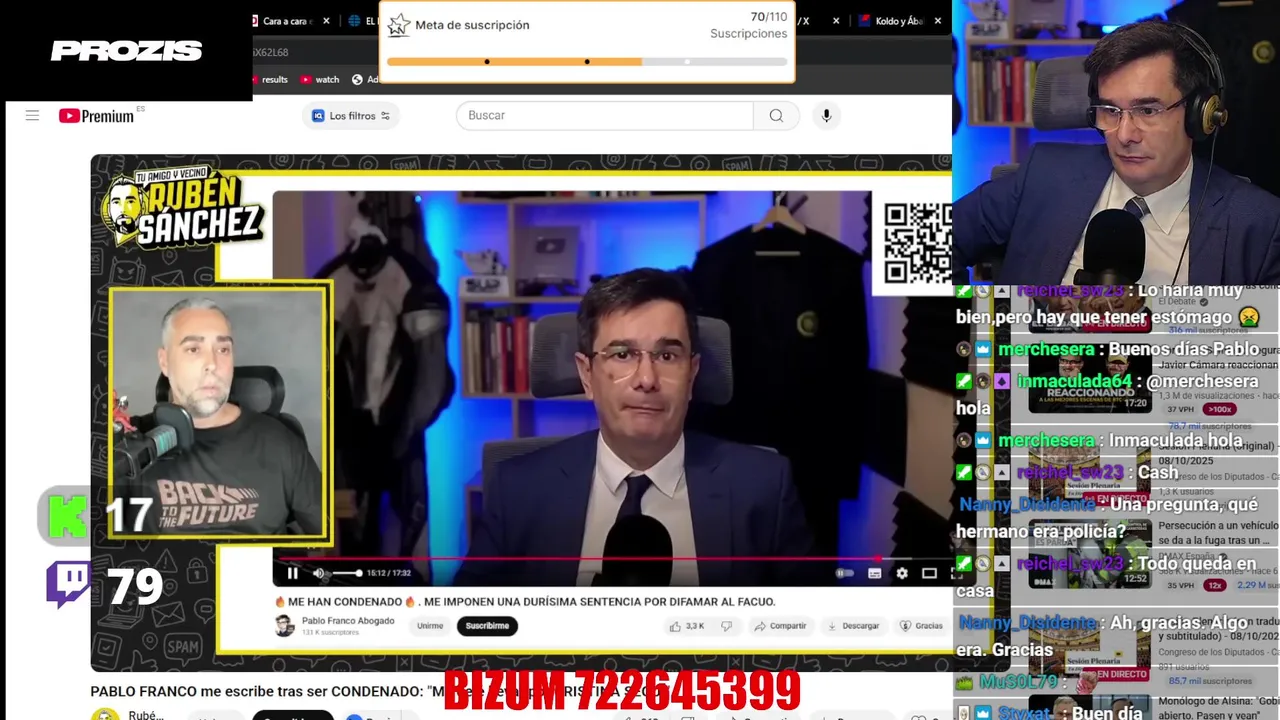Click the crown badge beside merchesera Inmaculada hola
Image resolution: width=1280 pixels, height=720 pixels.
click(983, 441)
